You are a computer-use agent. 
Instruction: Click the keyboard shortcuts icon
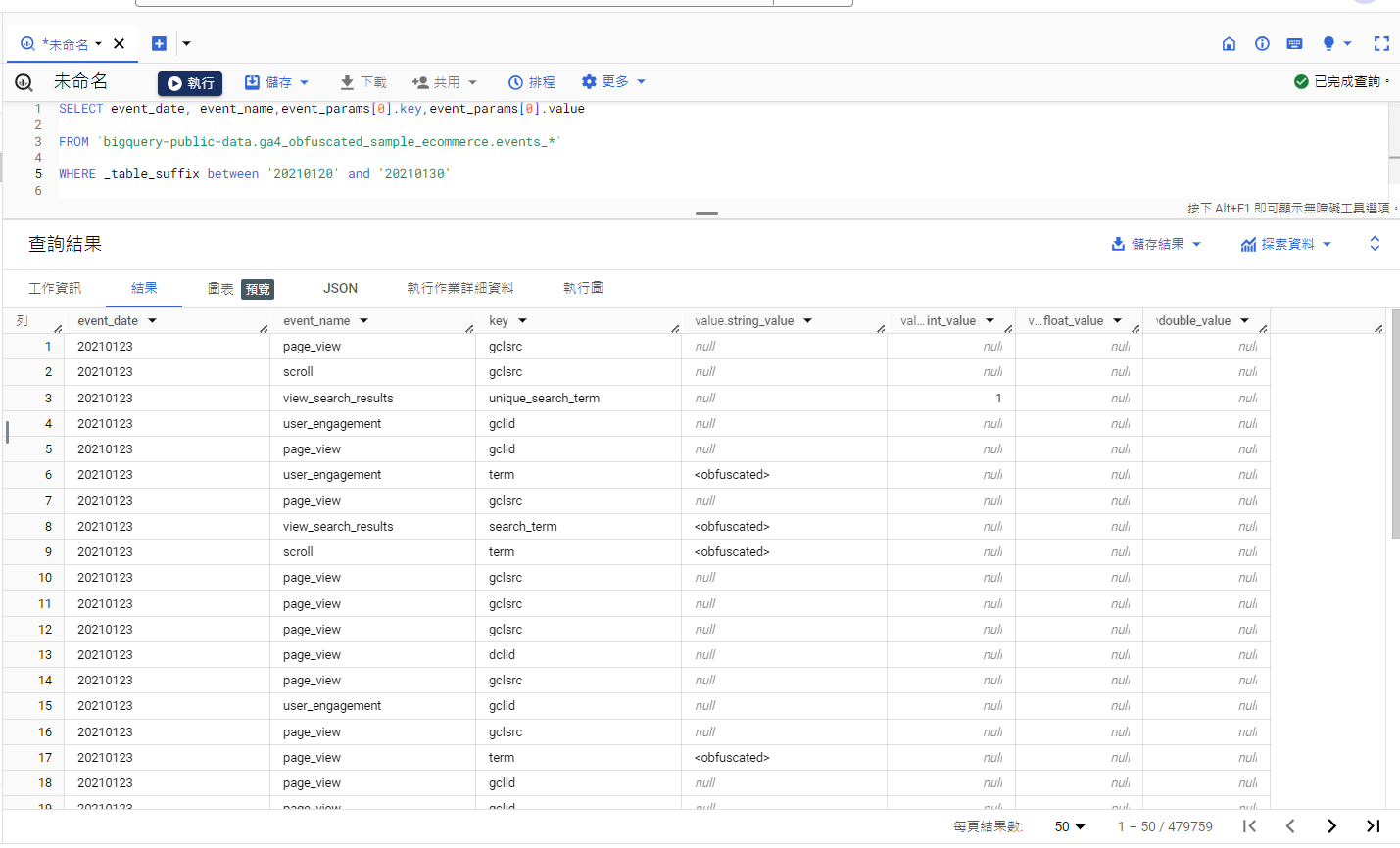tap(1294, 43)
